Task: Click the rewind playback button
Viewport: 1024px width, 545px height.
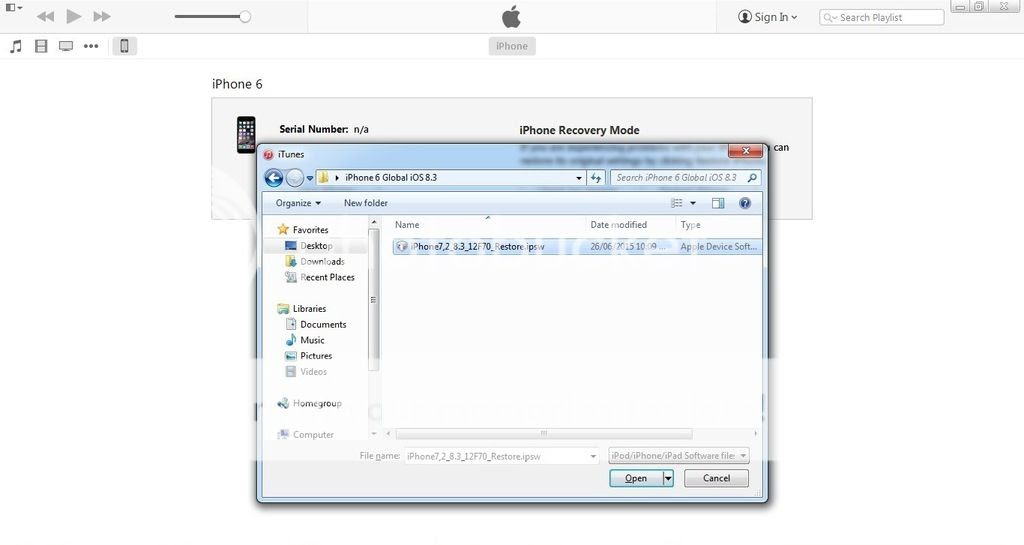Action: coord(45,16)
